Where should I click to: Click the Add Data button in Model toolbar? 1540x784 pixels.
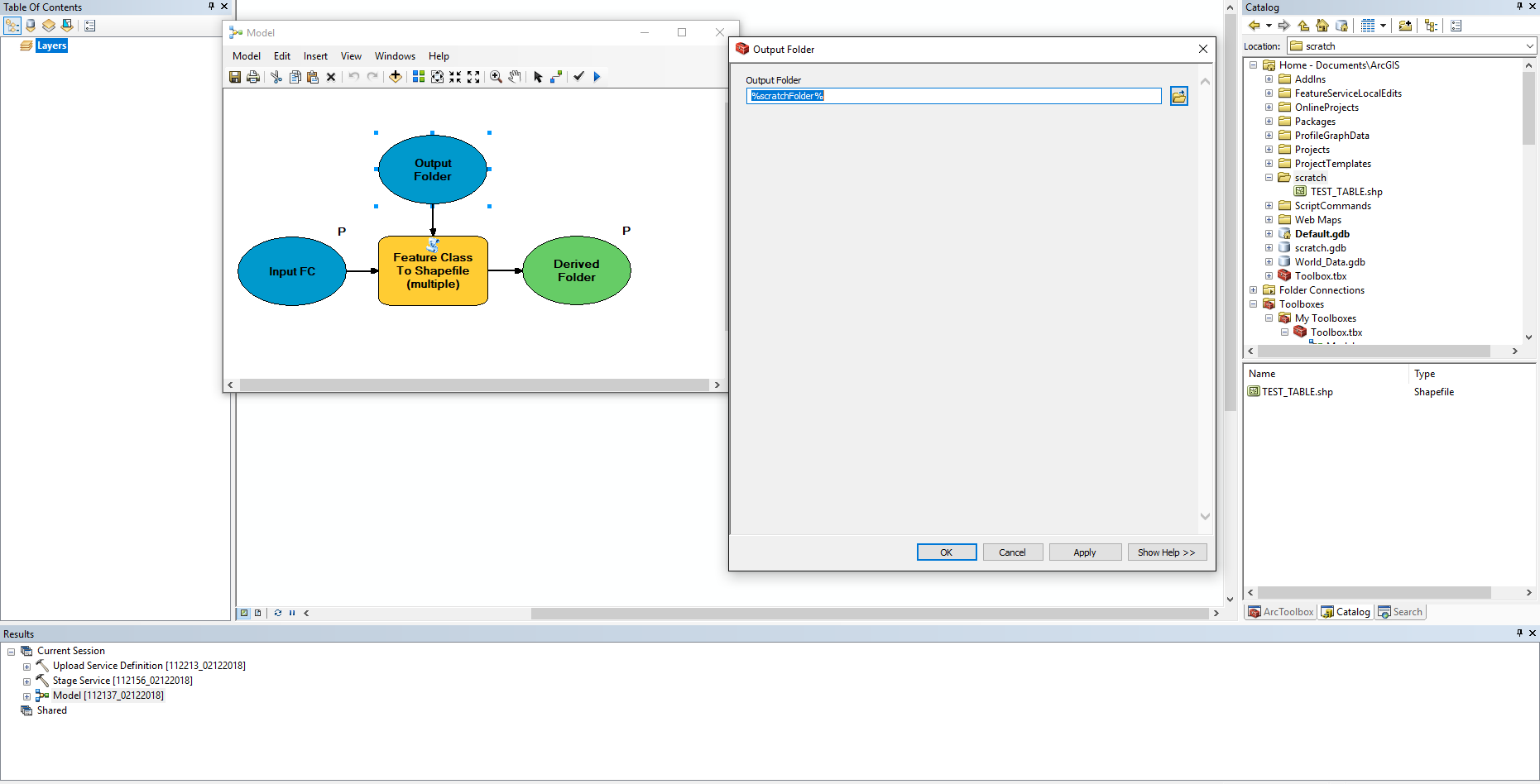396,77
